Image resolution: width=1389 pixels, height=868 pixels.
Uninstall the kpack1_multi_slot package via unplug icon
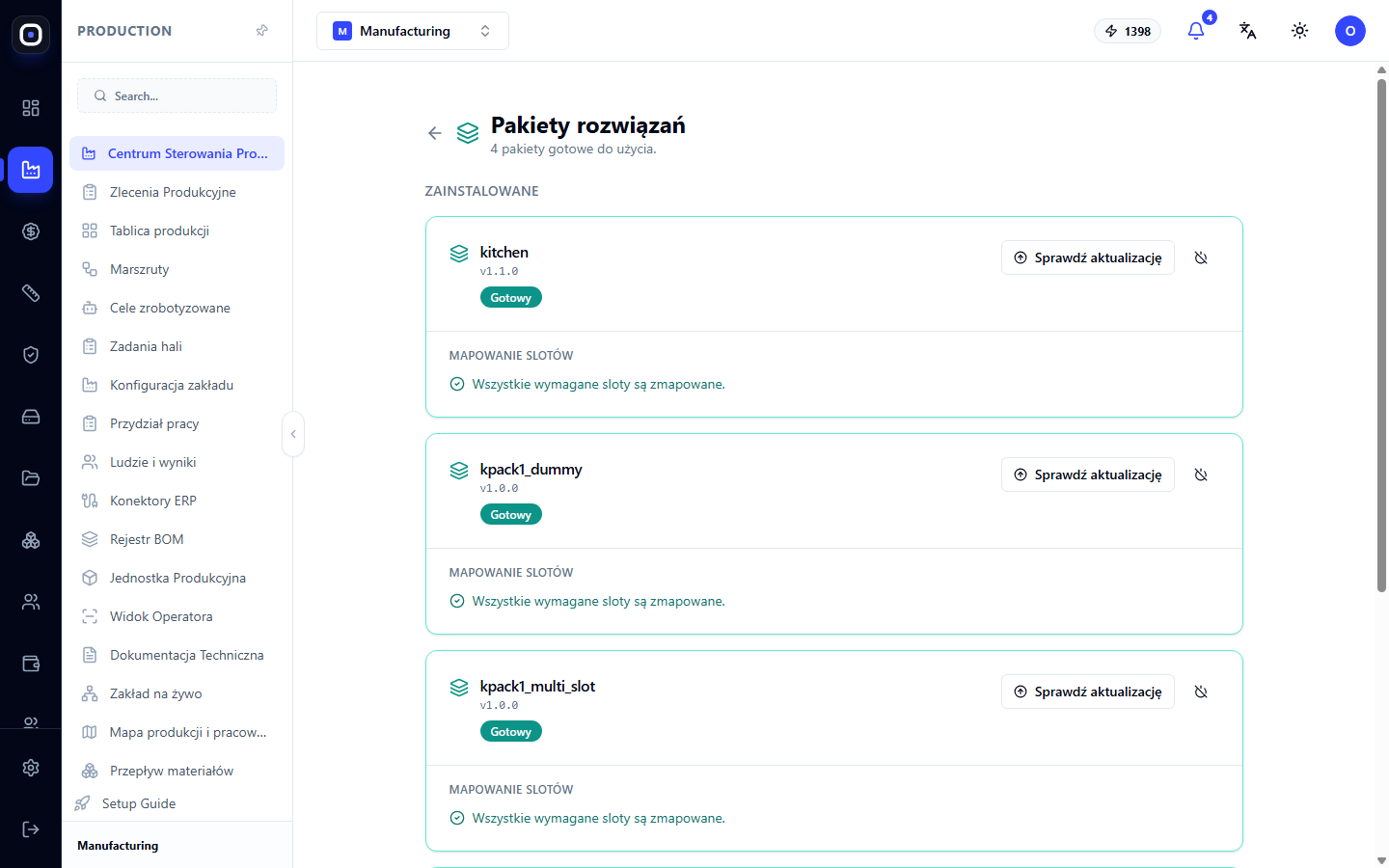click(x=1201, y=692)
